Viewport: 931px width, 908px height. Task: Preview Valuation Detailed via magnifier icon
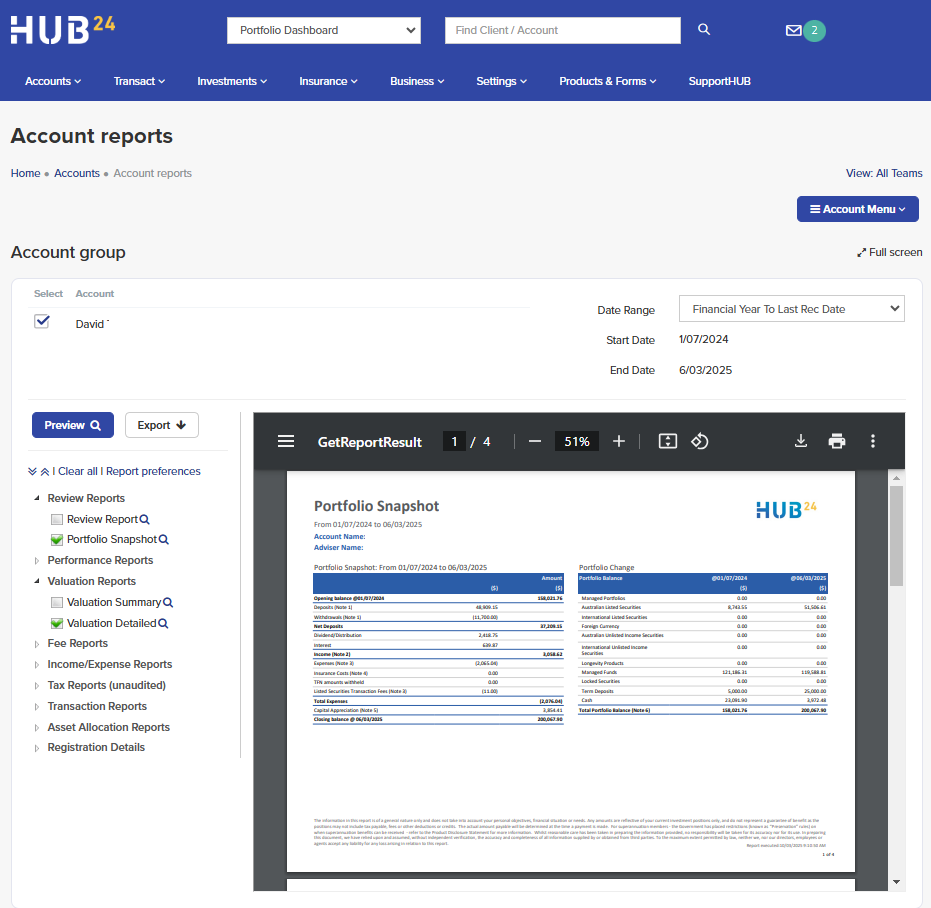(x=163, y=624)
